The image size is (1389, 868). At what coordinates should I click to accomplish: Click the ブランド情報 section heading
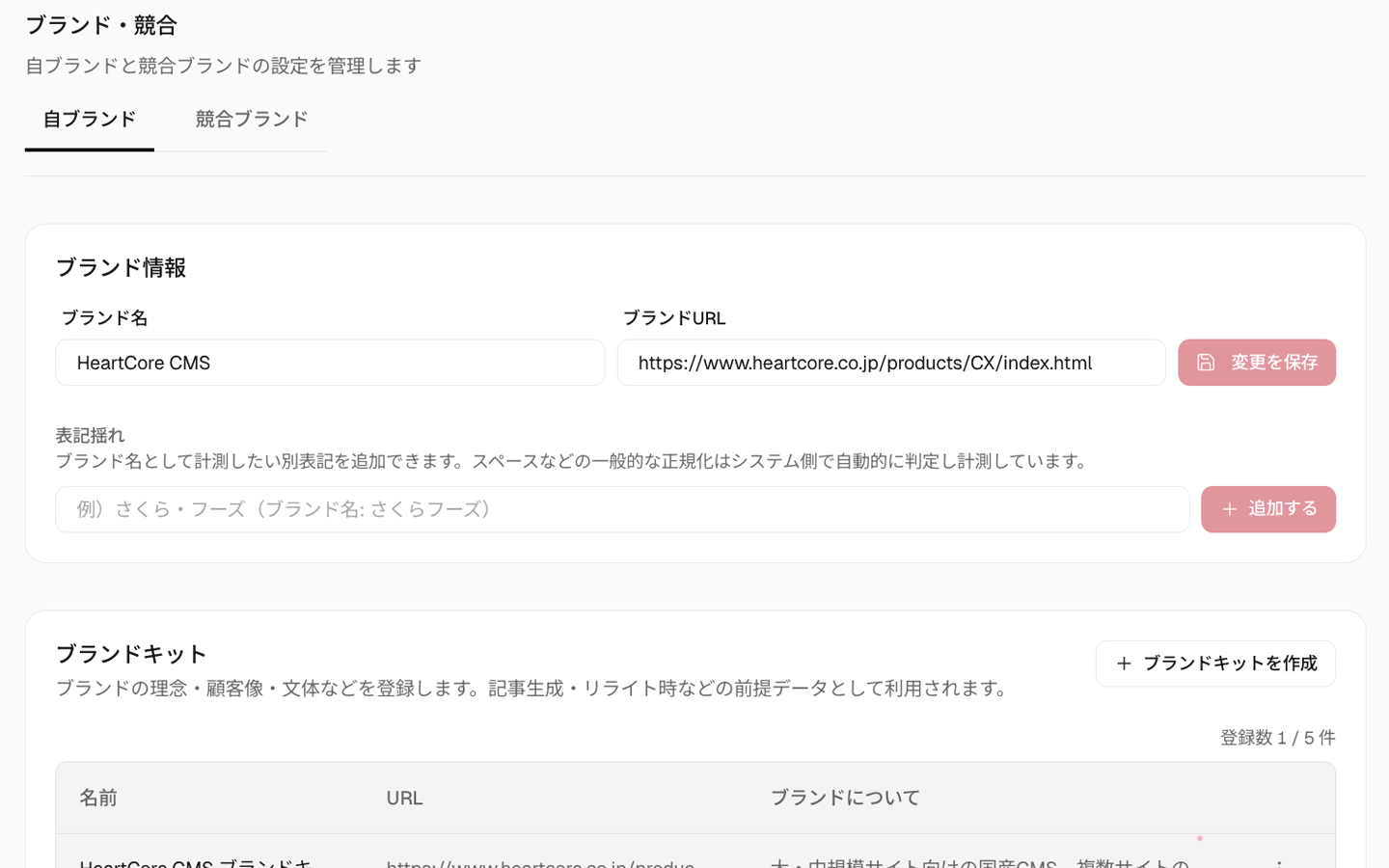point(121,268)
